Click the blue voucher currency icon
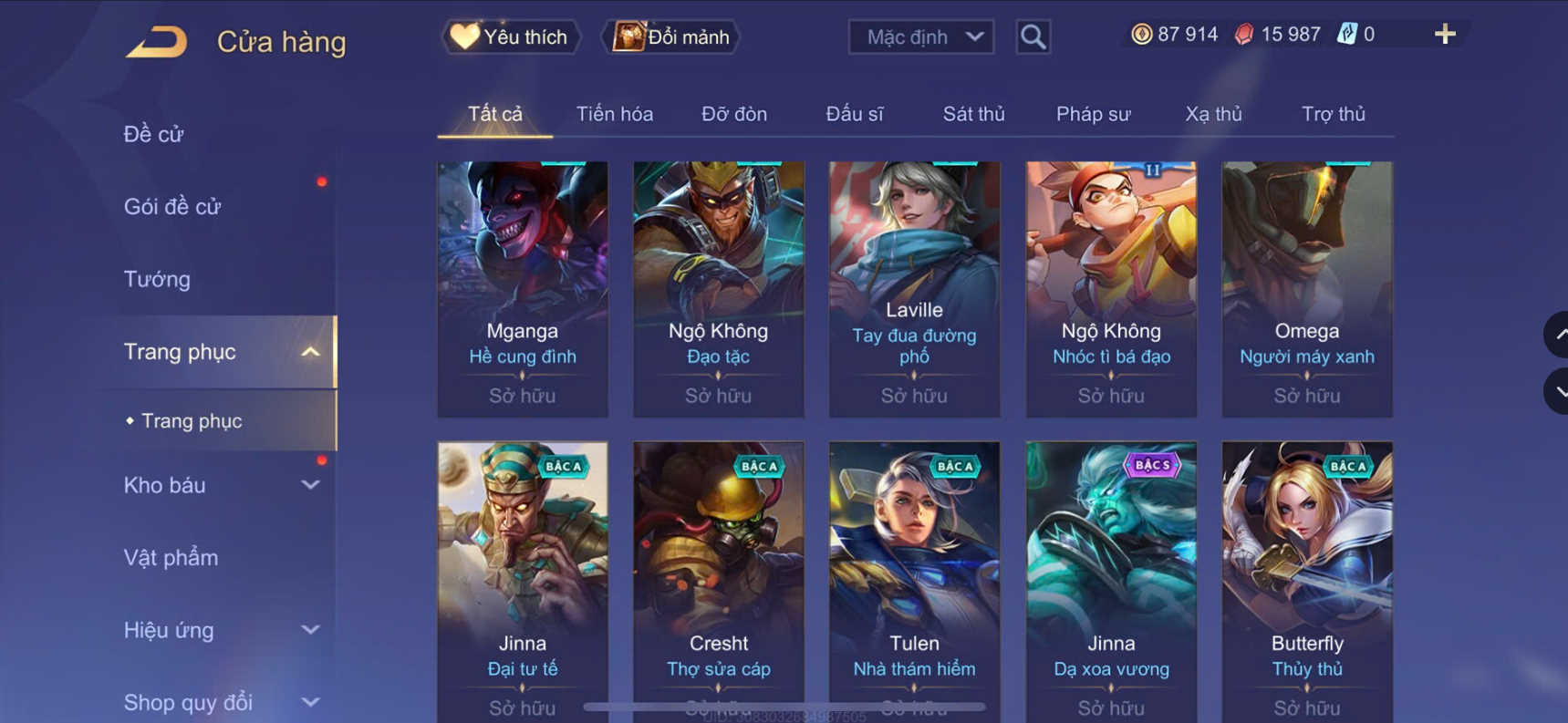This screenshot has height=723, width=1568. point(1346,35)
